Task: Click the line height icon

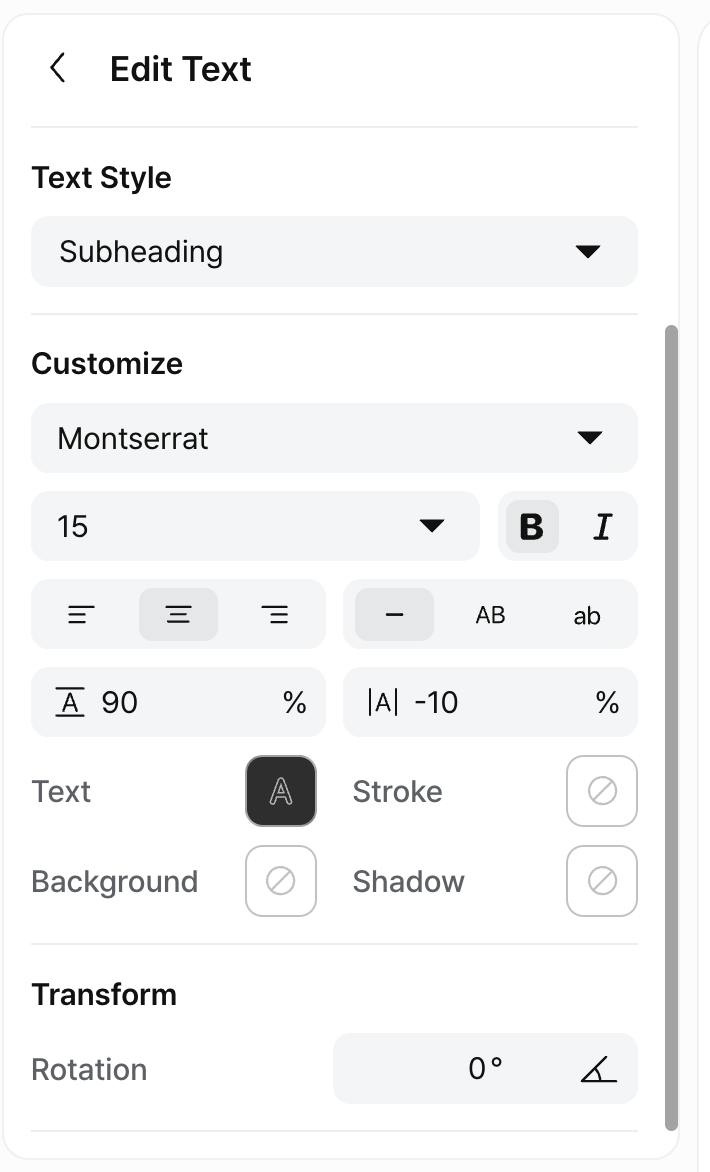Action: click(x=69, y=703)
